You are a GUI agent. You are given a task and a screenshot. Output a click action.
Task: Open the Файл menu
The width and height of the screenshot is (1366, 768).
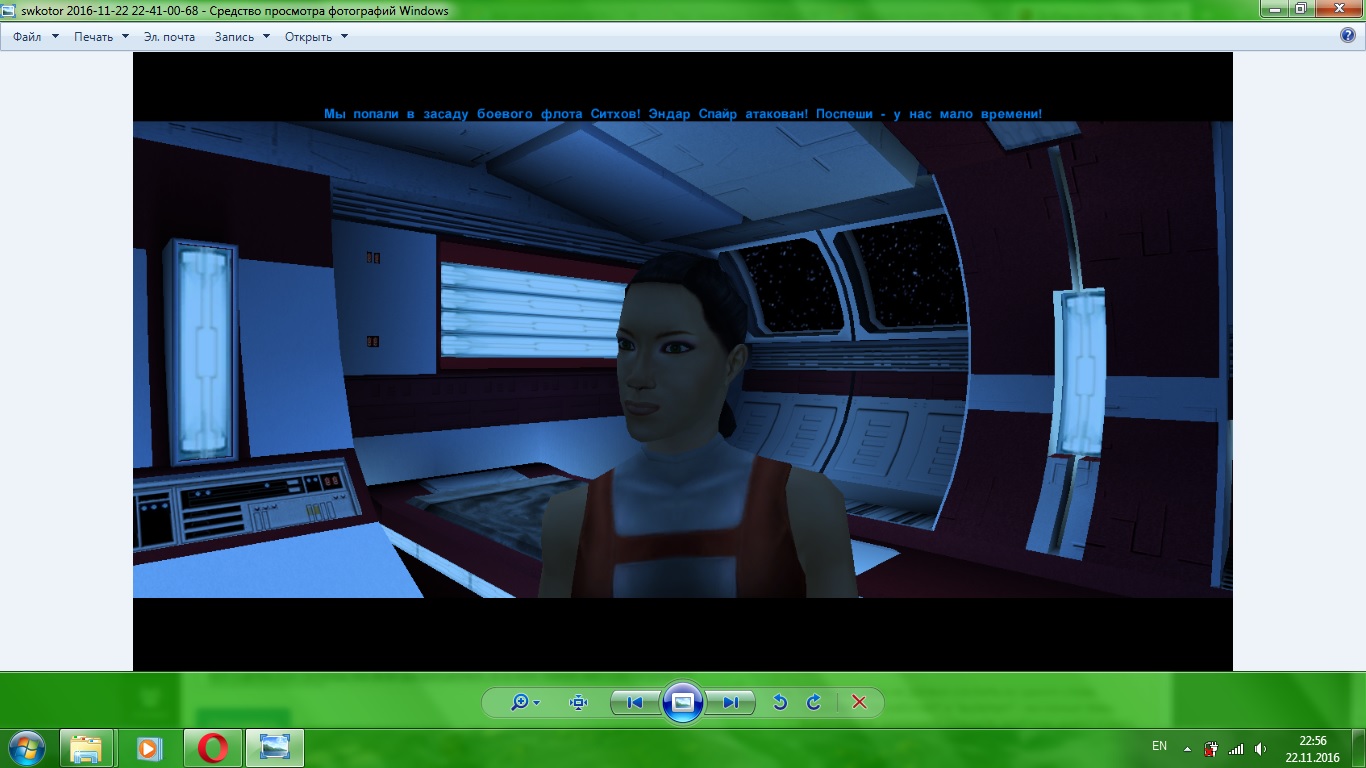[x=36, y=36]
